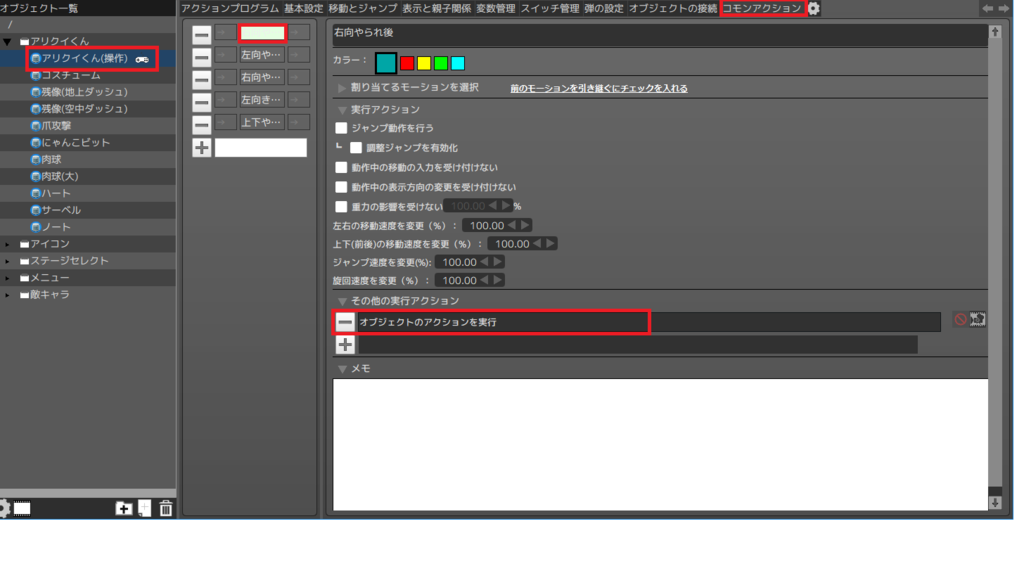Click the object icon of 爪攻撃
The image size is (1024, 578).
point(36,125)
